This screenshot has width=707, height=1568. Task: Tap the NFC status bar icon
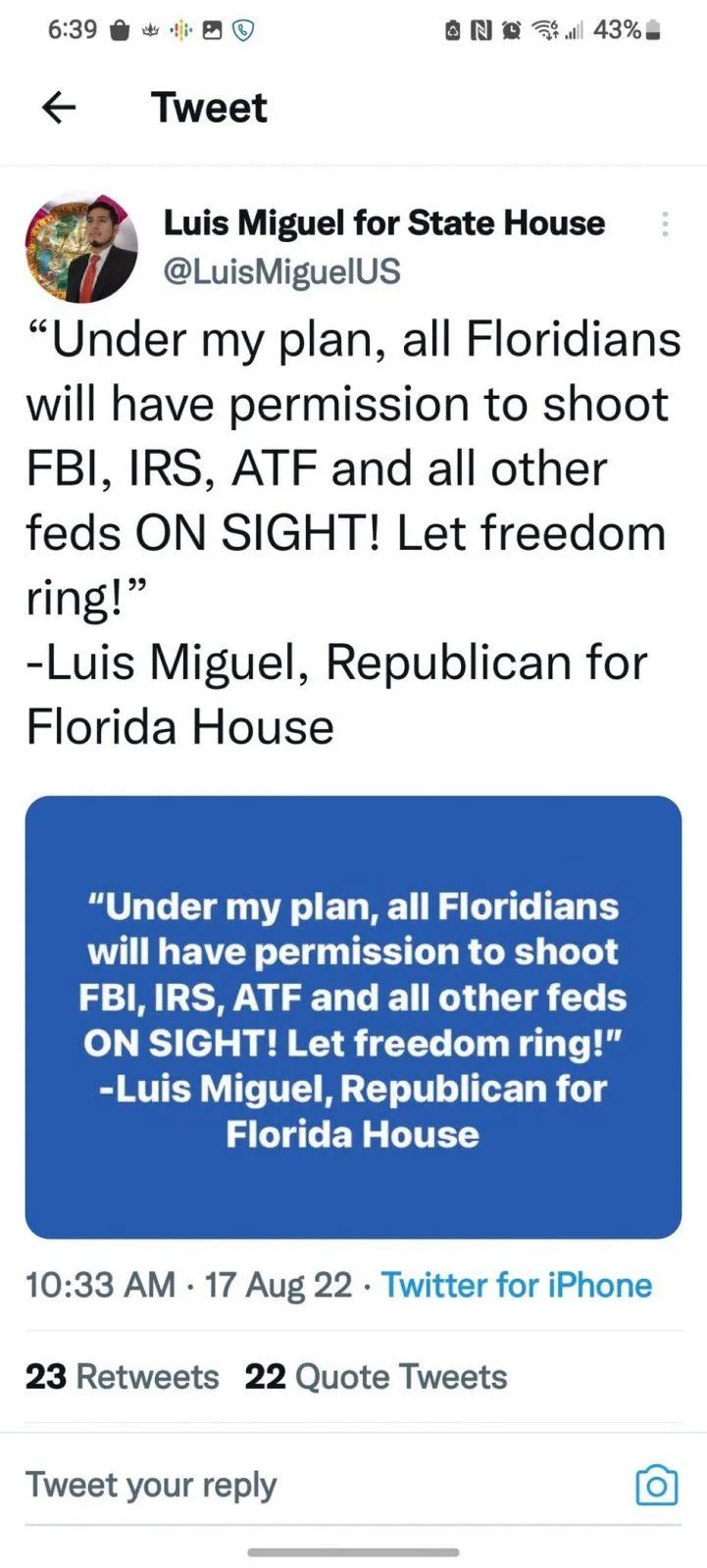(x=481, y=31)
